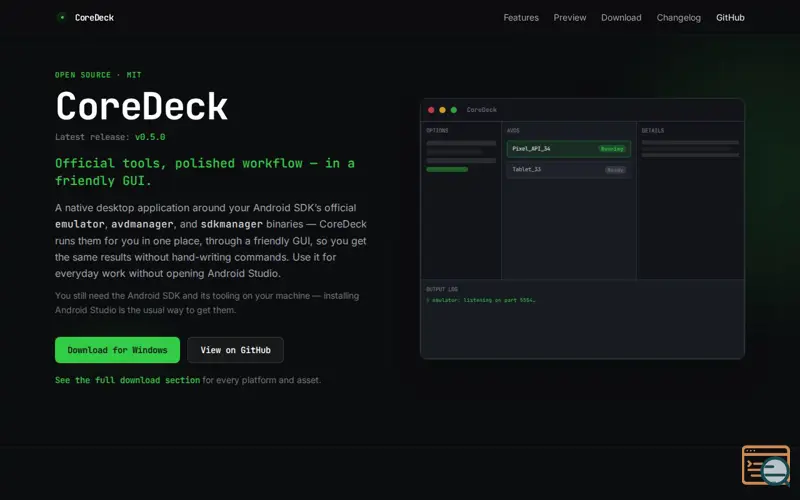This screenshot has height=500, width=800.
Task: Click the Download for Windows button
Action: click(x=117, y=350)
